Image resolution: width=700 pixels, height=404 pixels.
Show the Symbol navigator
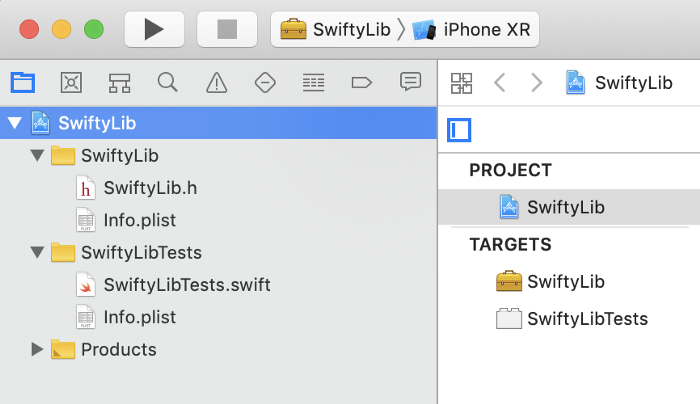119,82
